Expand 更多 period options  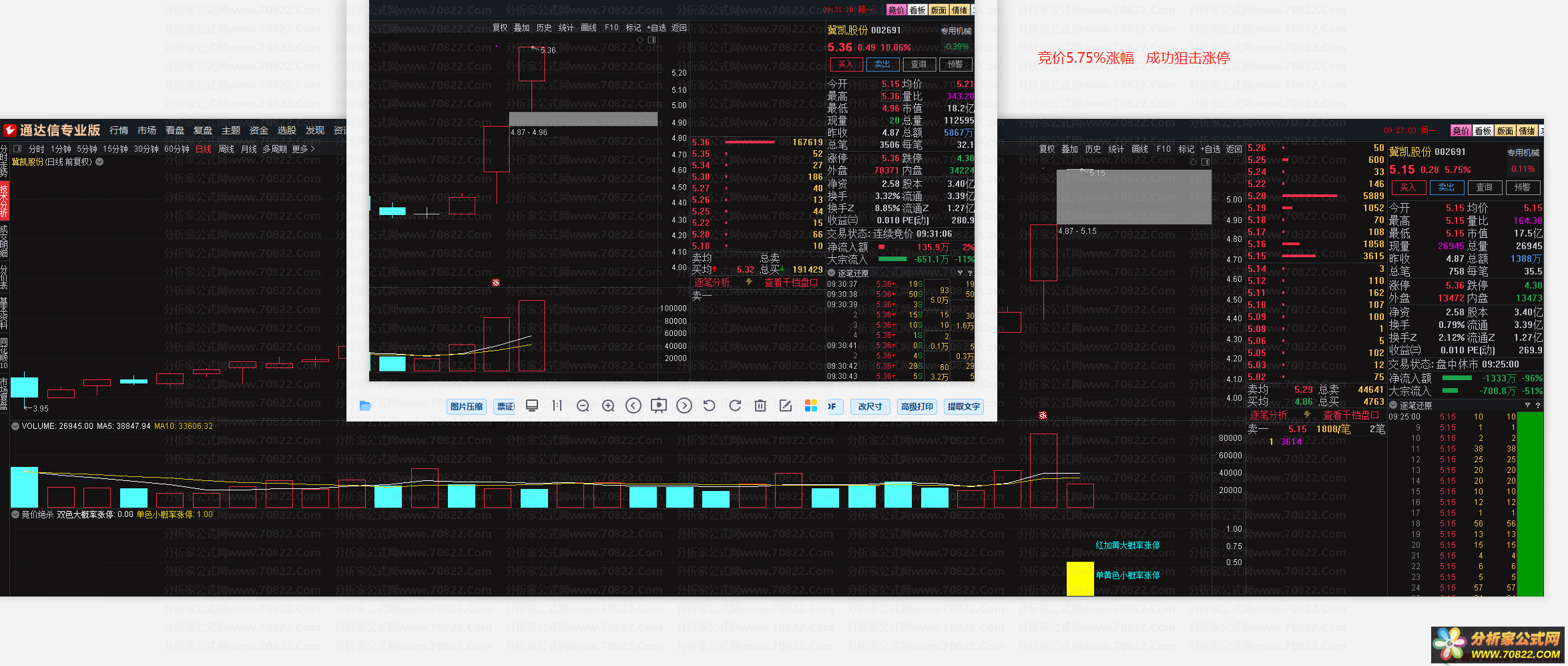[x=303, y=149]
